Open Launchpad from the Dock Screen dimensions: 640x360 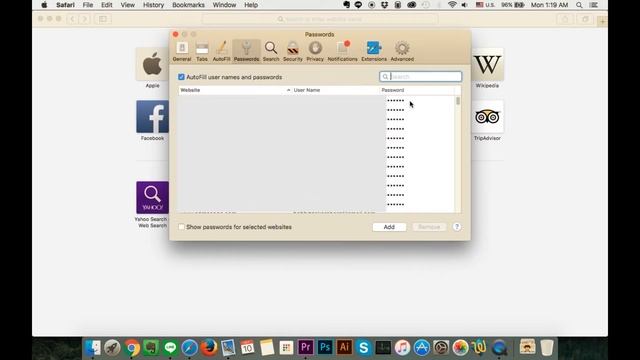tap(112, 348)
